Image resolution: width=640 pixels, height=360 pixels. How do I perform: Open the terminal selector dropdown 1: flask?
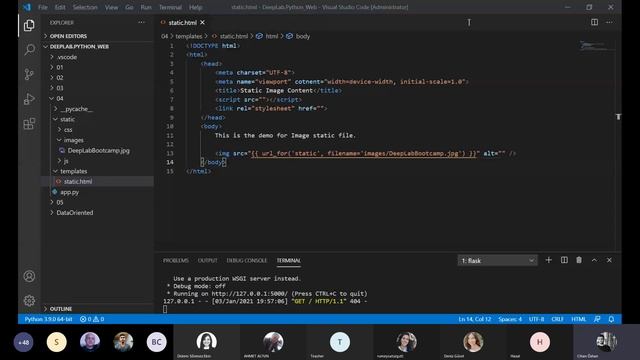498,260
